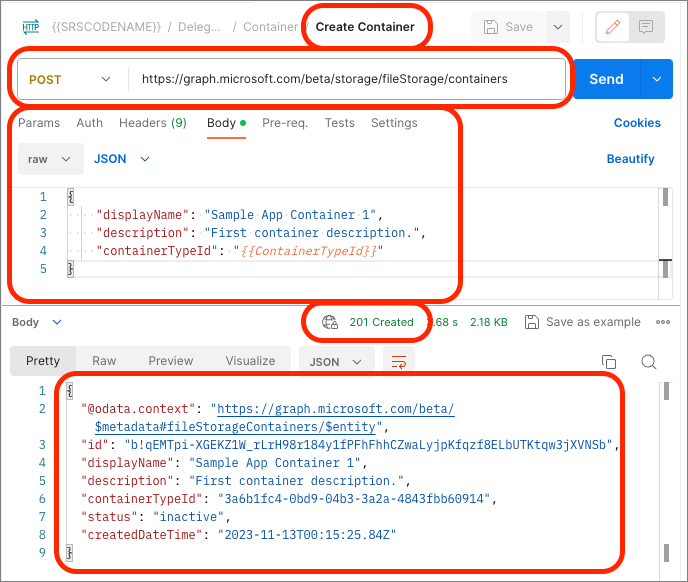Click the 201 Created status text
The width and height of the screenshot is (688, 582).
pyautogui.click(x=381, y=322)
